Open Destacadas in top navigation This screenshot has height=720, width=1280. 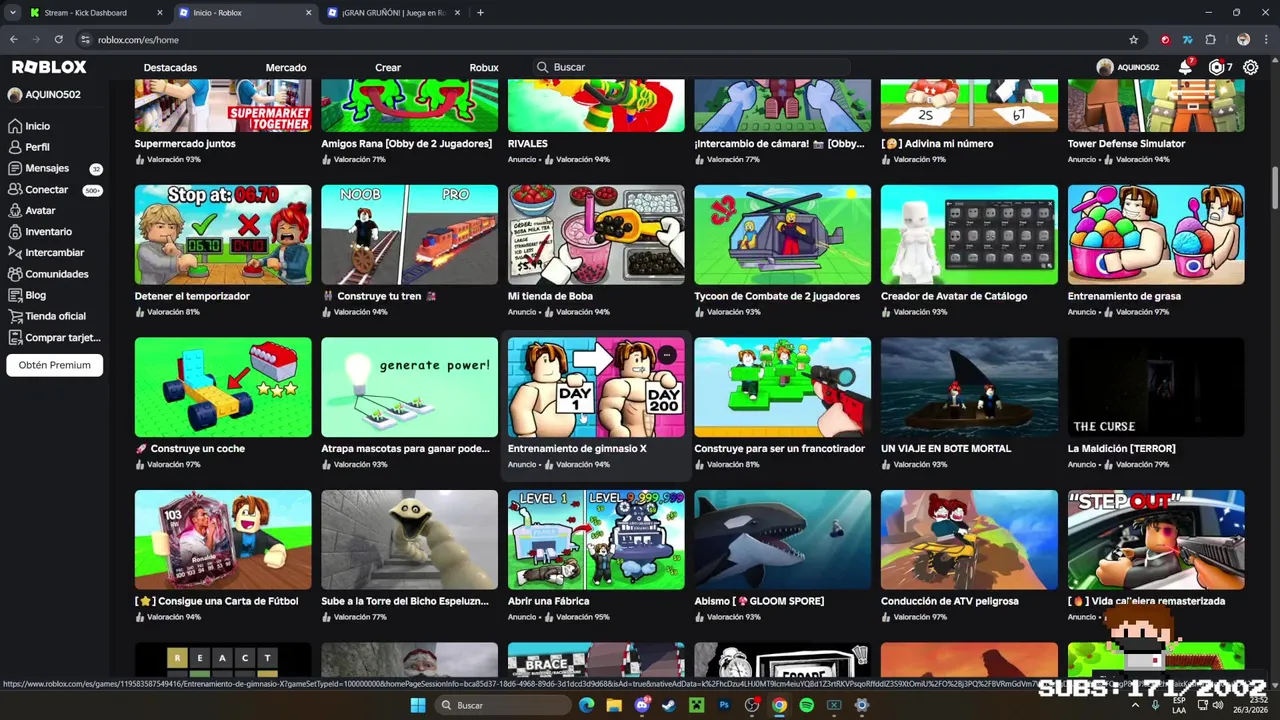(170, 68)
